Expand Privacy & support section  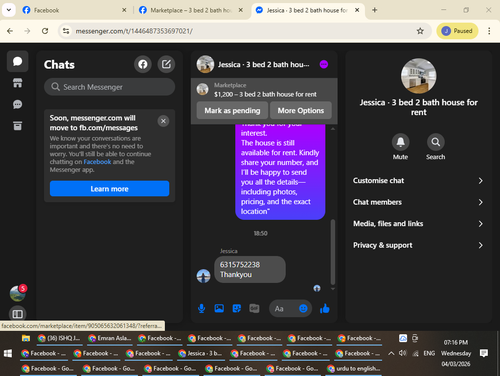(x=418, y=245)
